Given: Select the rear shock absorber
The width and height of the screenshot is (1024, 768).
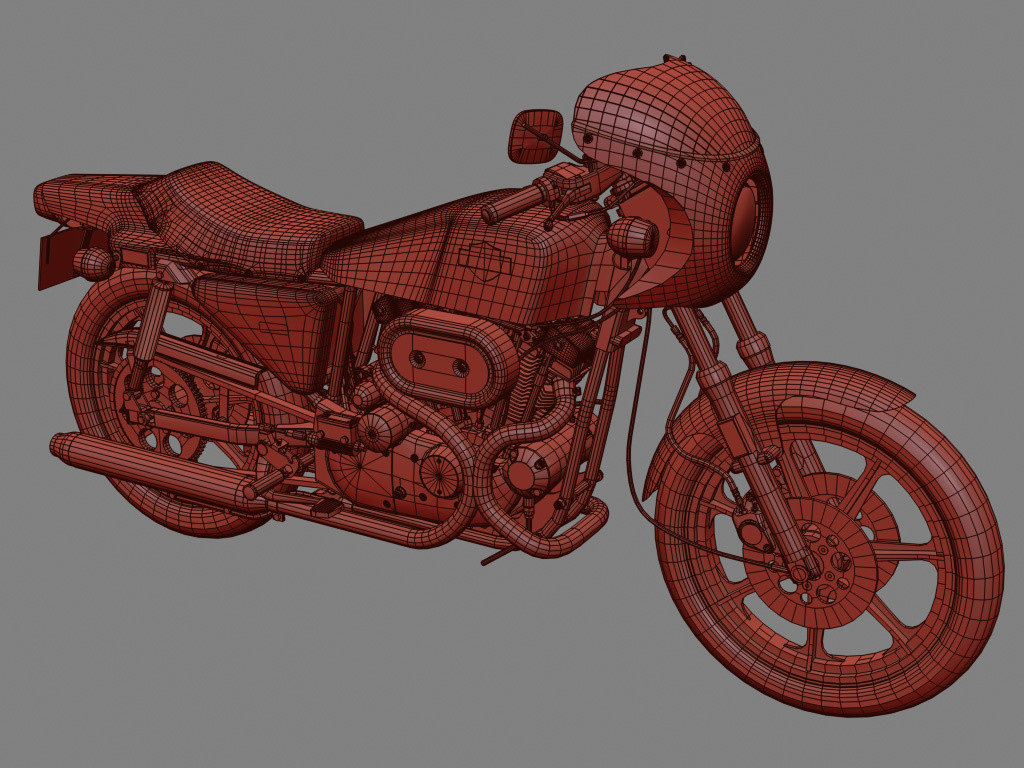Looking at the screenshot, I should [x=148, y=327].
